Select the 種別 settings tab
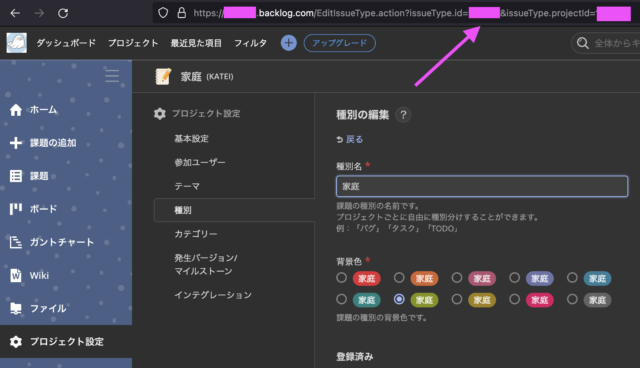This screenshot has height=368, width=640. coord(234,210)
